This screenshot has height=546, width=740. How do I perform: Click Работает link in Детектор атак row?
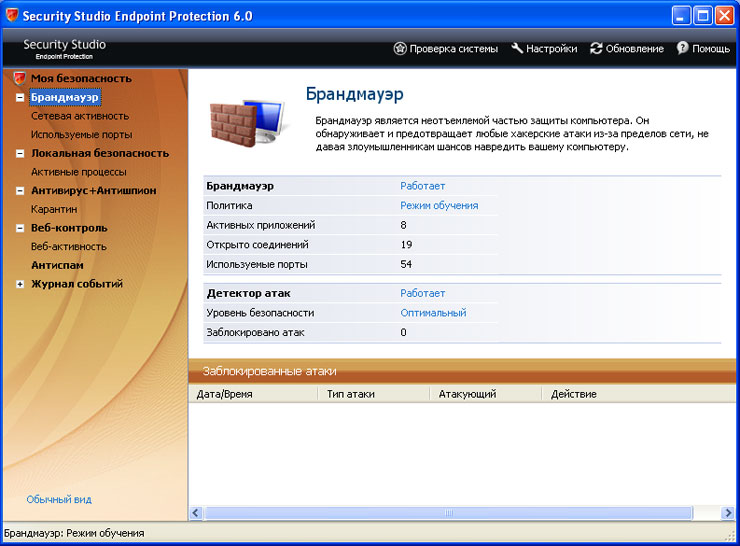tap(422, 293)
